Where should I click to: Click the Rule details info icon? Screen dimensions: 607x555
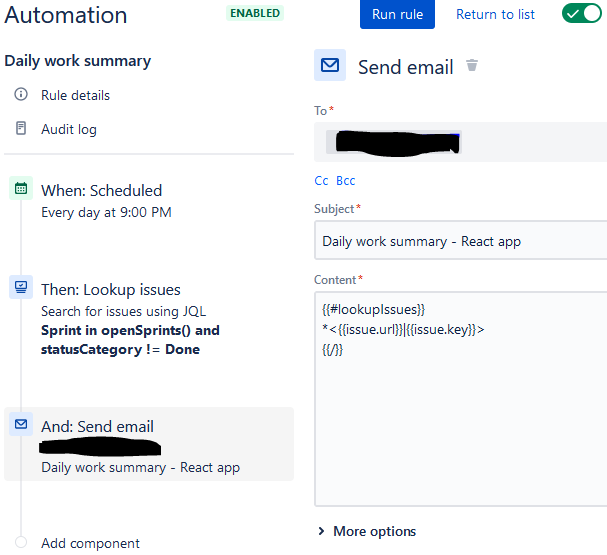[21, 94]
